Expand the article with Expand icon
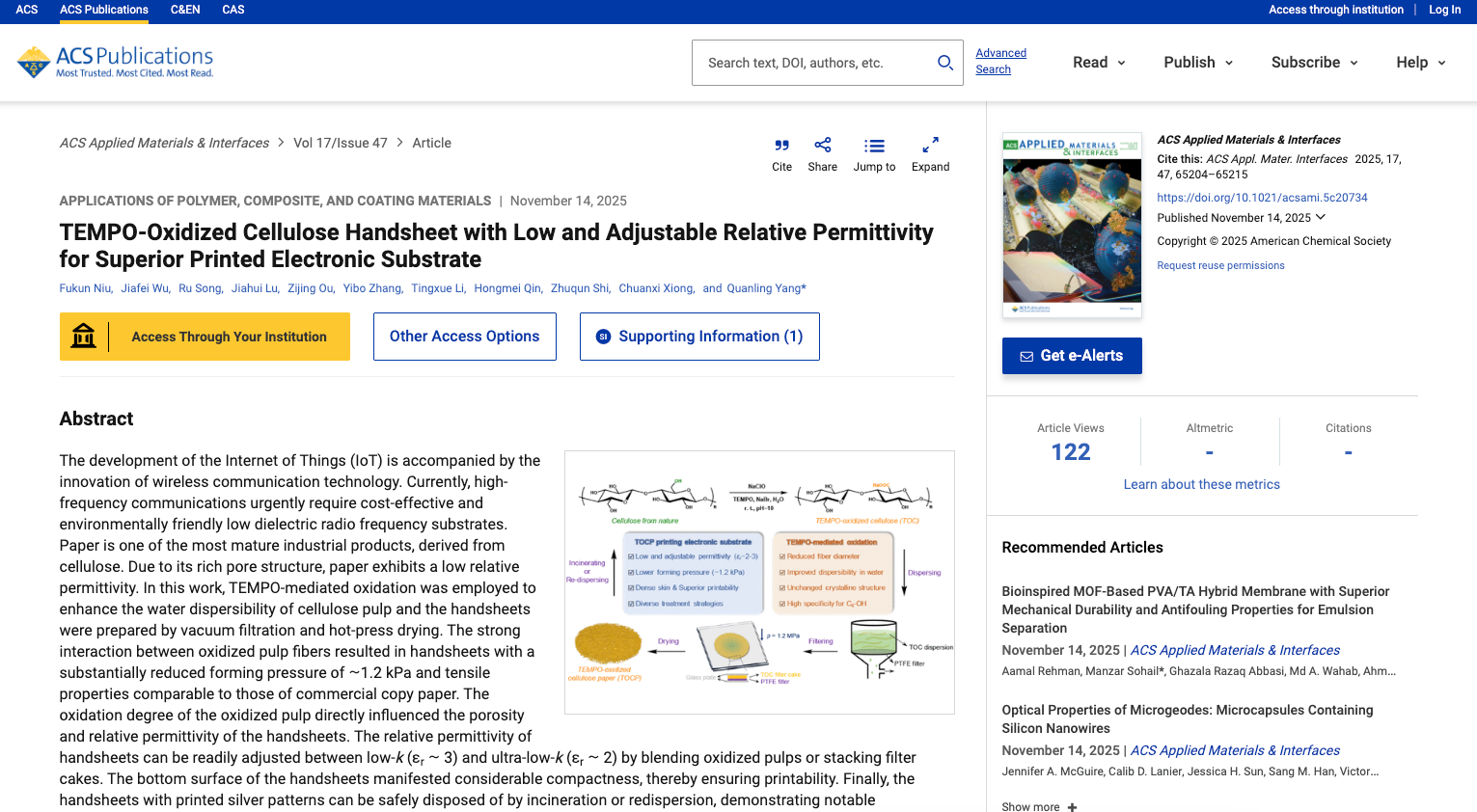This screenshot has width=1477, height=812. coord(930,146)
